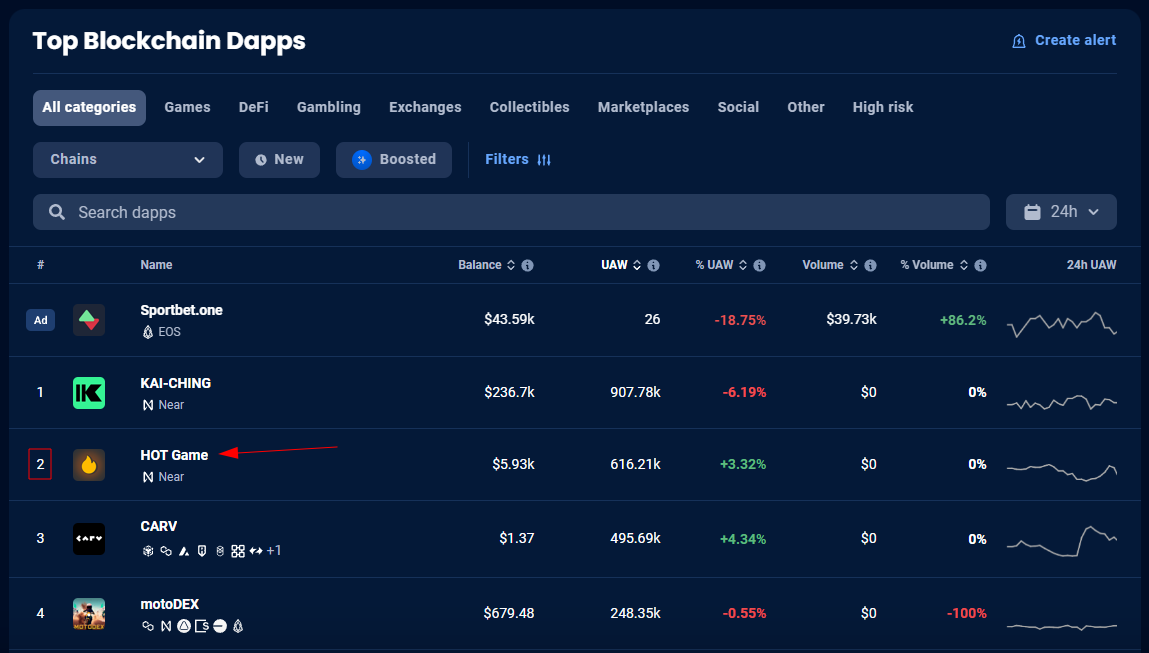Click the motoDEX % Volume value -100%
The height and width of the screenshot is (653, 1149).
[x=967, y=613]
